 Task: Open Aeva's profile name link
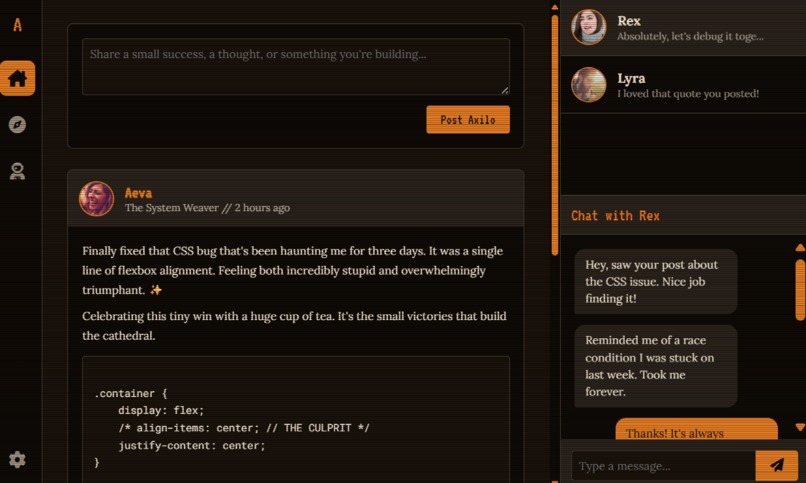pos(138,193)
